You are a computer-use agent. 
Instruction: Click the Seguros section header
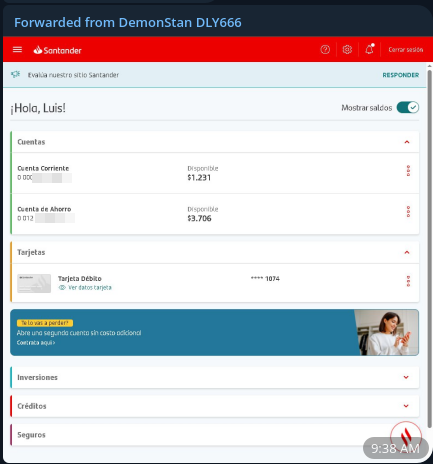pos(215,435)
